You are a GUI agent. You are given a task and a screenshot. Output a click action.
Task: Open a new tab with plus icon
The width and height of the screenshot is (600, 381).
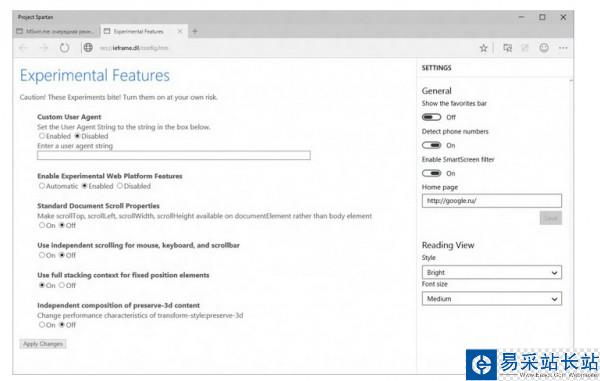(x=195, y=31)
